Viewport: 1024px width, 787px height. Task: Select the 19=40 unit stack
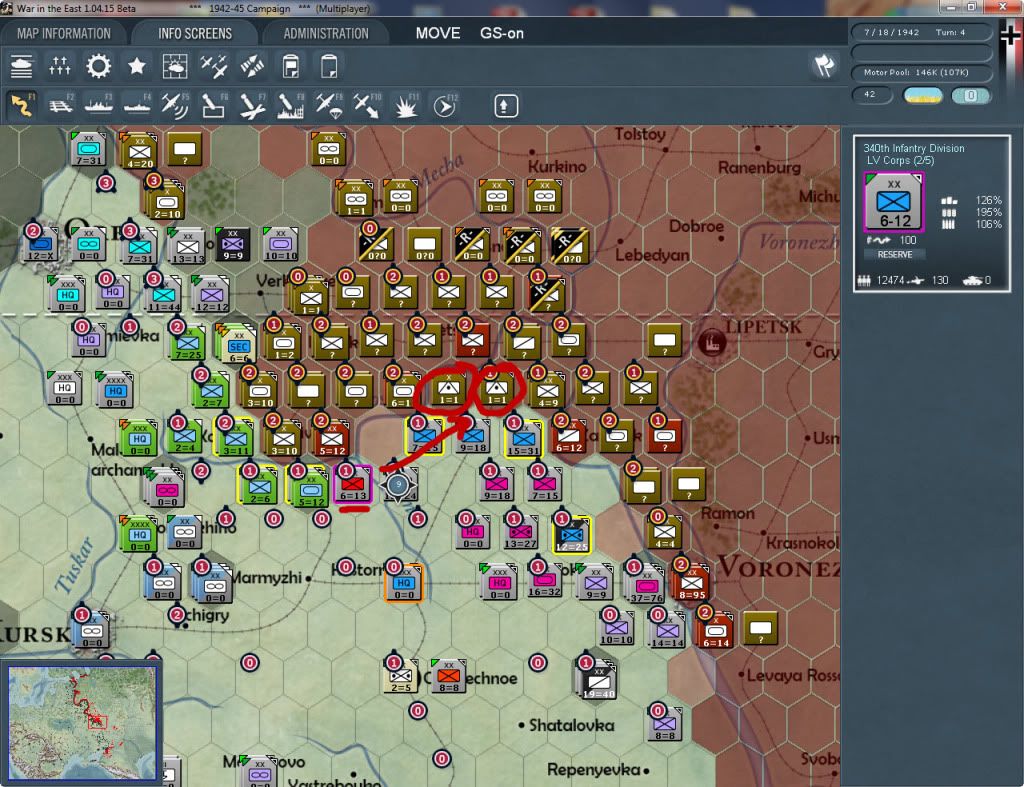coord(598,679)
